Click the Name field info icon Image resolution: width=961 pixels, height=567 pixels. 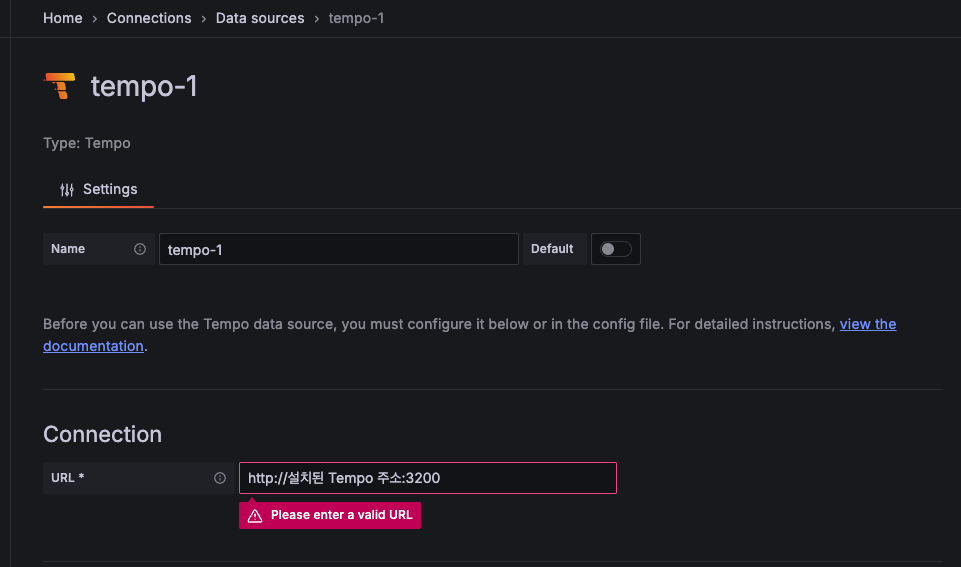[140, 249]
